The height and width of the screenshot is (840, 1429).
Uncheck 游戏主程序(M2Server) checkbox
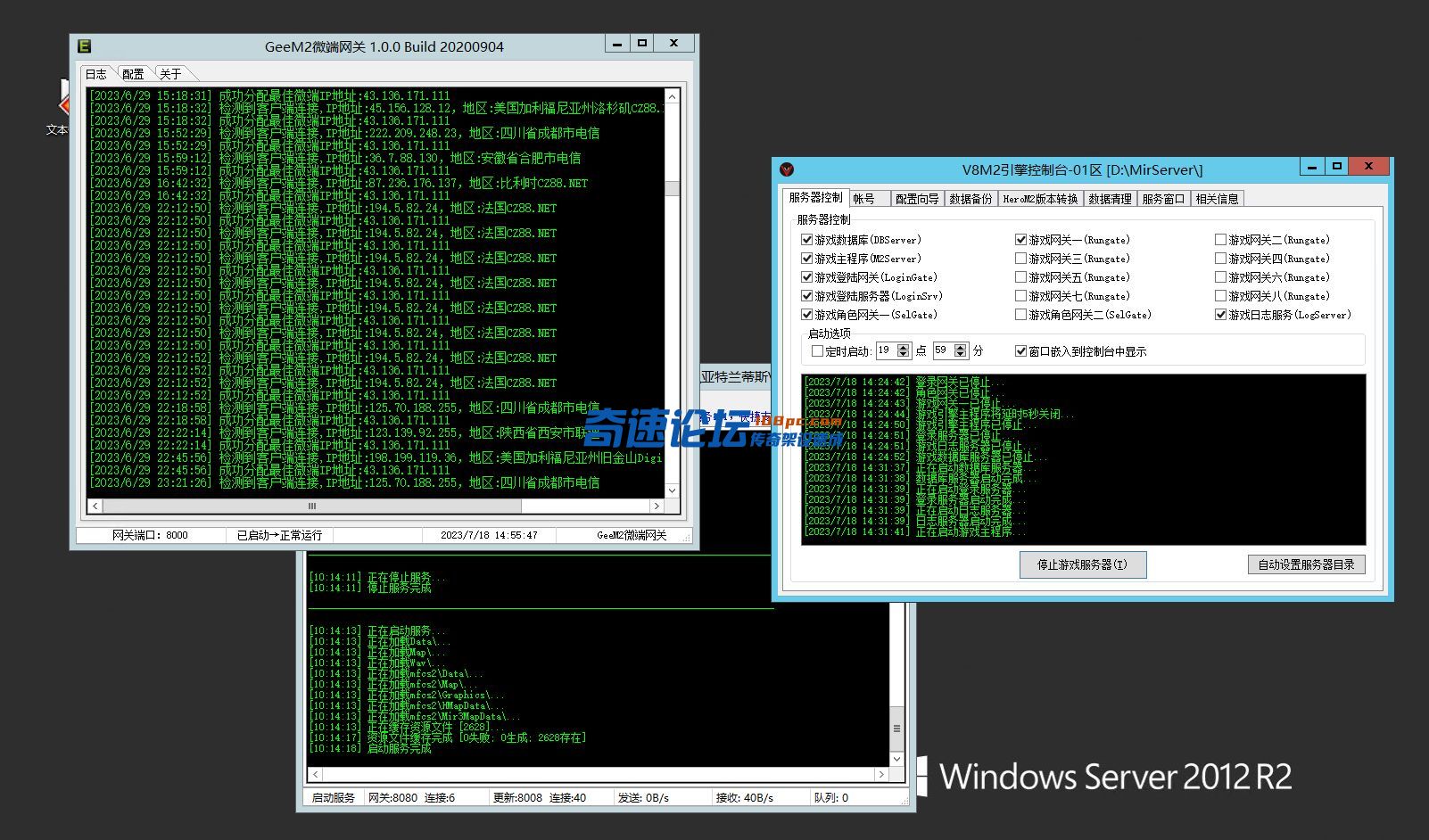(x=806, y=259)
